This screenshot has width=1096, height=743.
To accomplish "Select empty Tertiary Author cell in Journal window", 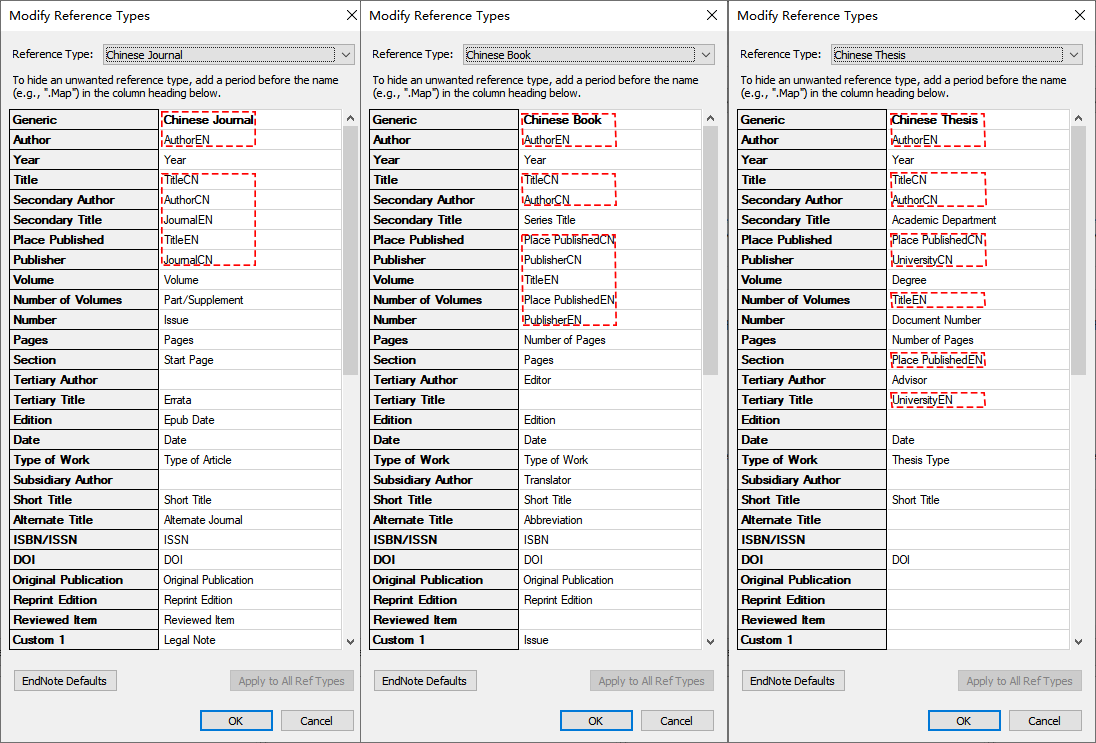I will (x=250, y=380).
